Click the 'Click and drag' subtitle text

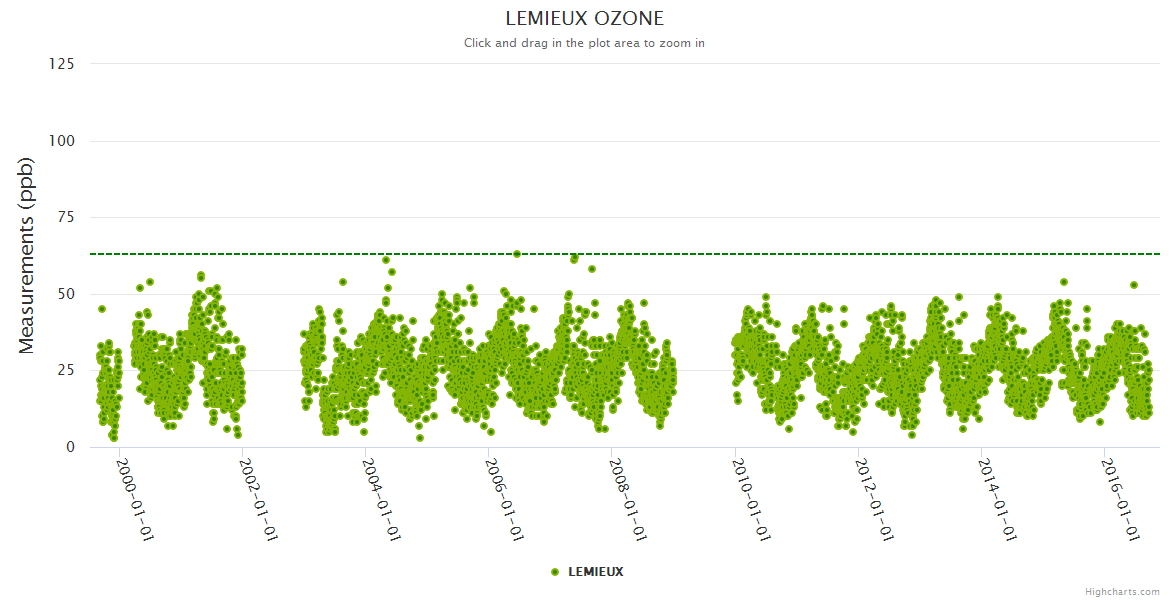[x=584, y=44]
